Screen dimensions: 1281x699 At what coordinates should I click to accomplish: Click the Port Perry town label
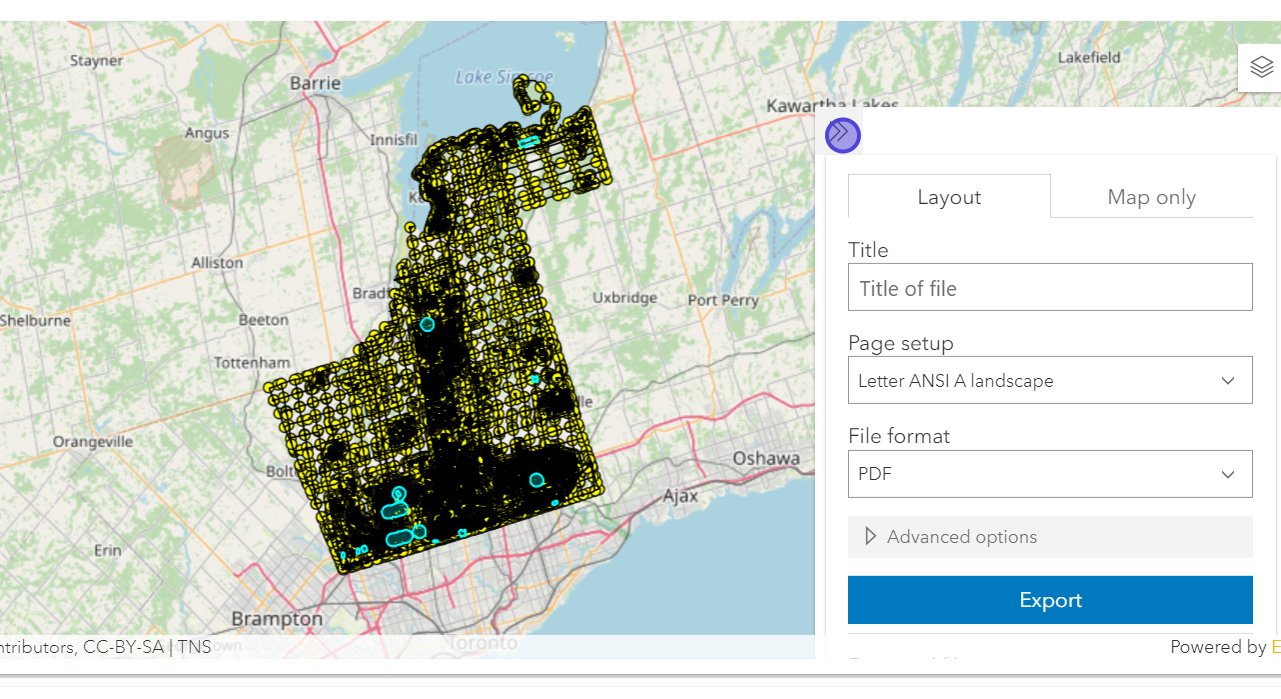(x=723, y=300)
